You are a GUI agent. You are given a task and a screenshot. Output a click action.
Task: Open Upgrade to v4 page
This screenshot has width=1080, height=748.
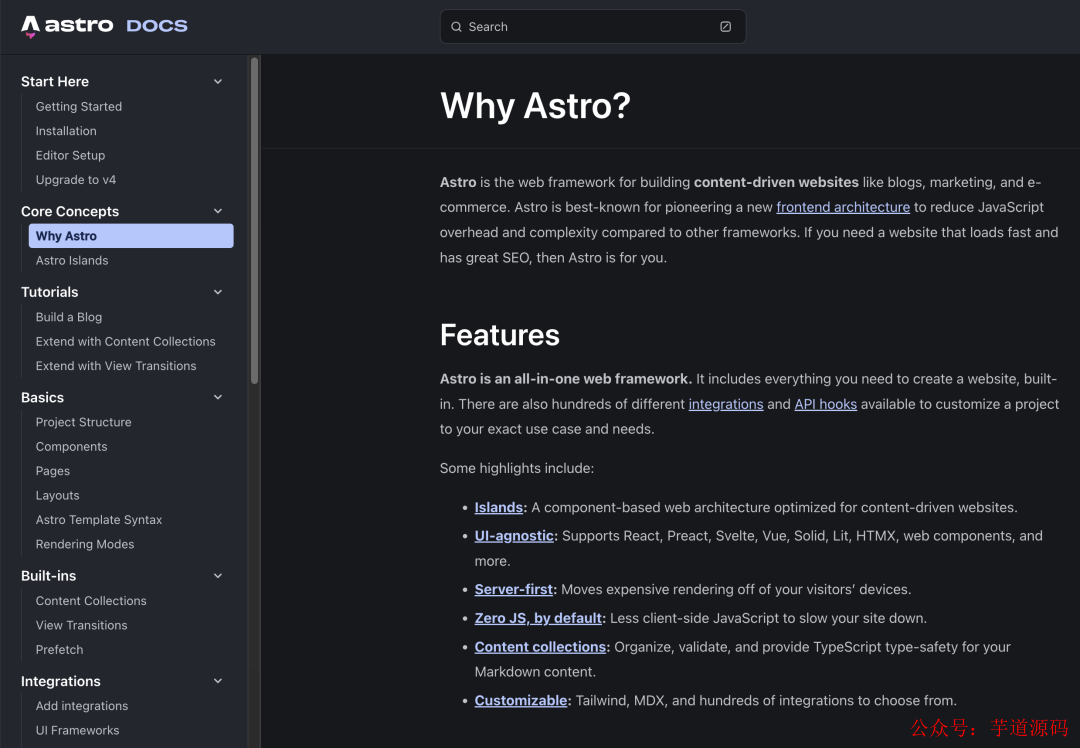(x=76, y=180)
